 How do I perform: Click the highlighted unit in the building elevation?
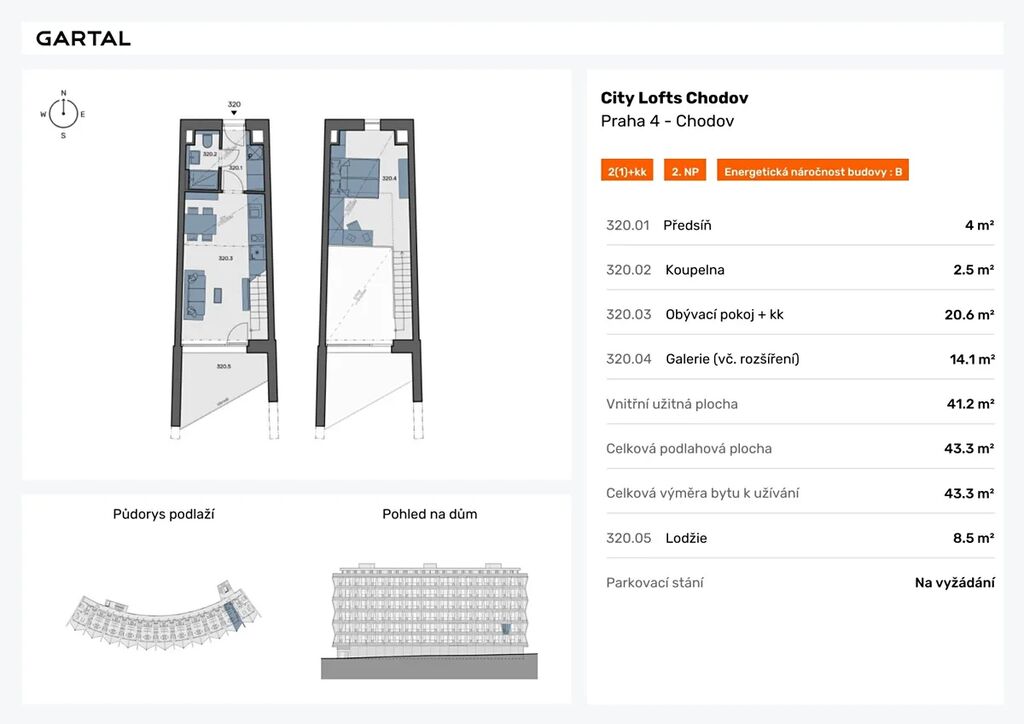pos(506,628)
